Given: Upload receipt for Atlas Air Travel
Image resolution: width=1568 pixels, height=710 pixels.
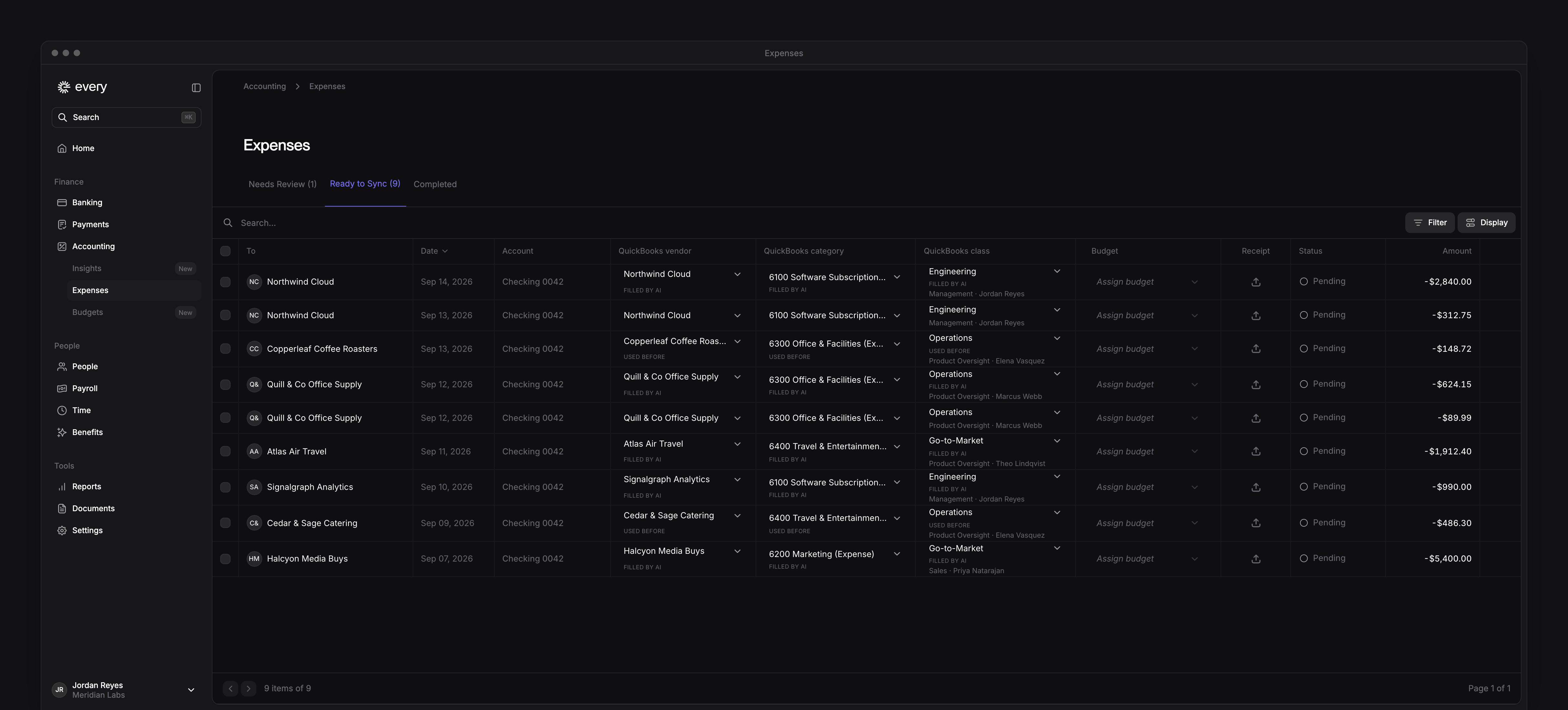Looking at the screenshot, I should (x=1255, y=451).
